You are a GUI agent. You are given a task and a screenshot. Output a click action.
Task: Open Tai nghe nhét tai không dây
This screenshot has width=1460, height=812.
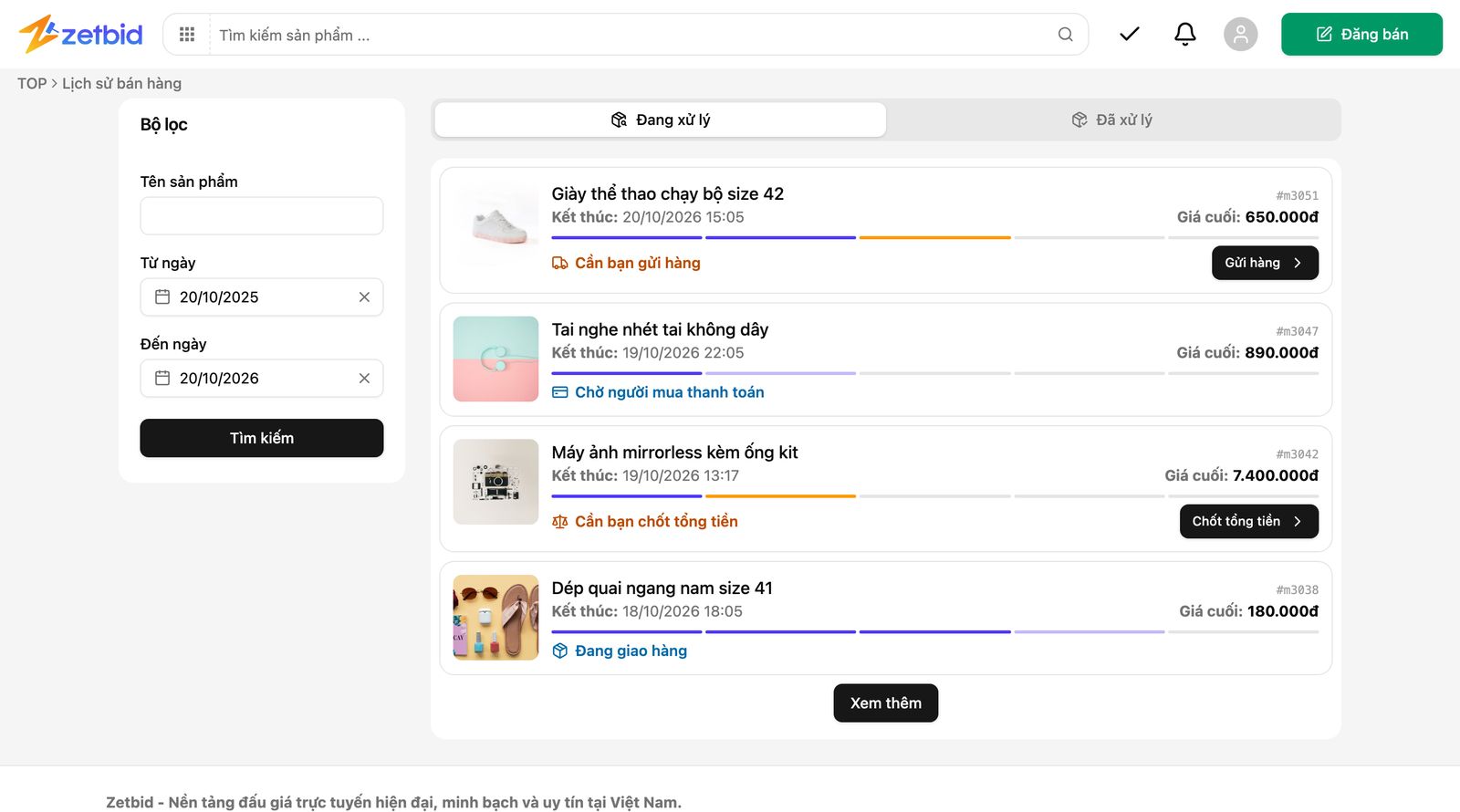pyautogui.click(x=660, y=329)
